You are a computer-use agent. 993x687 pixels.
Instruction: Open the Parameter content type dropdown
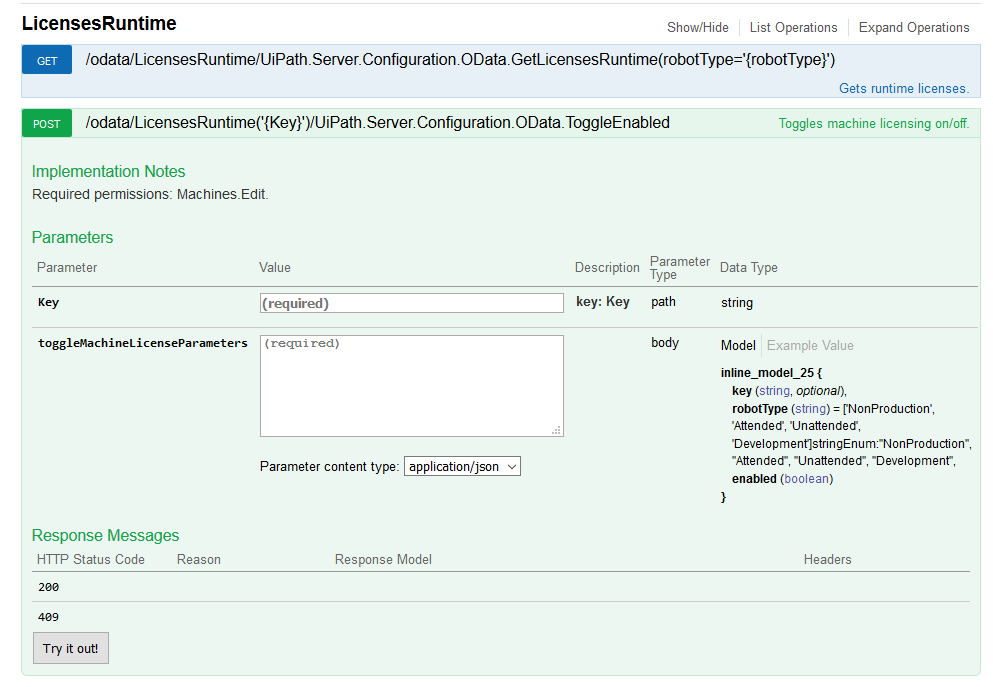point(462,466)
